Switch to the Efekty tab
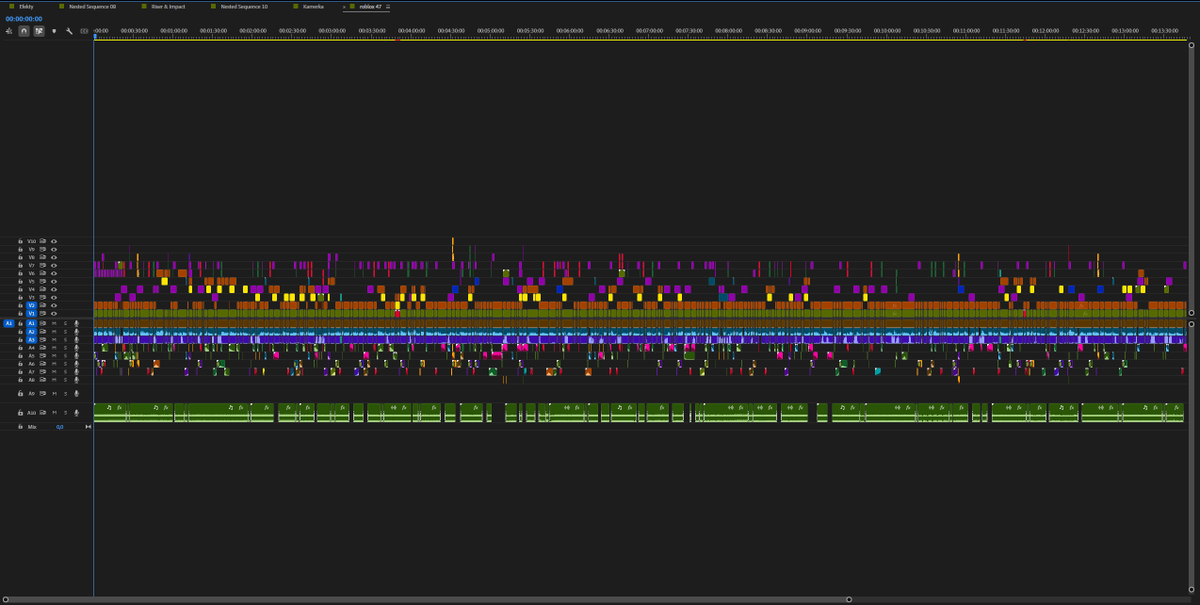 (x=26, y=6)
